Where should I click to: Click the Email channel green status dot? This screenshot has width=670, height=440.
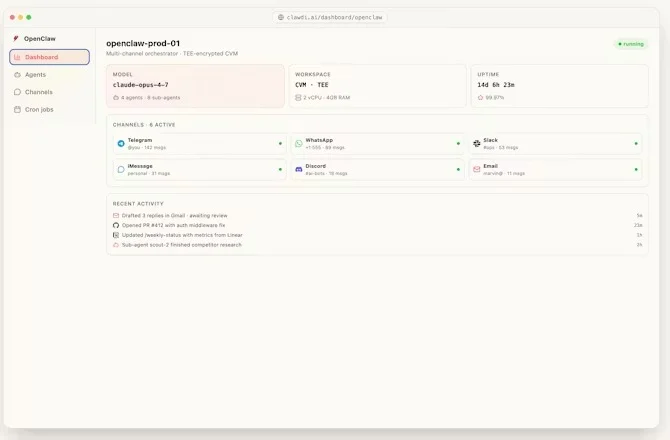636,170
